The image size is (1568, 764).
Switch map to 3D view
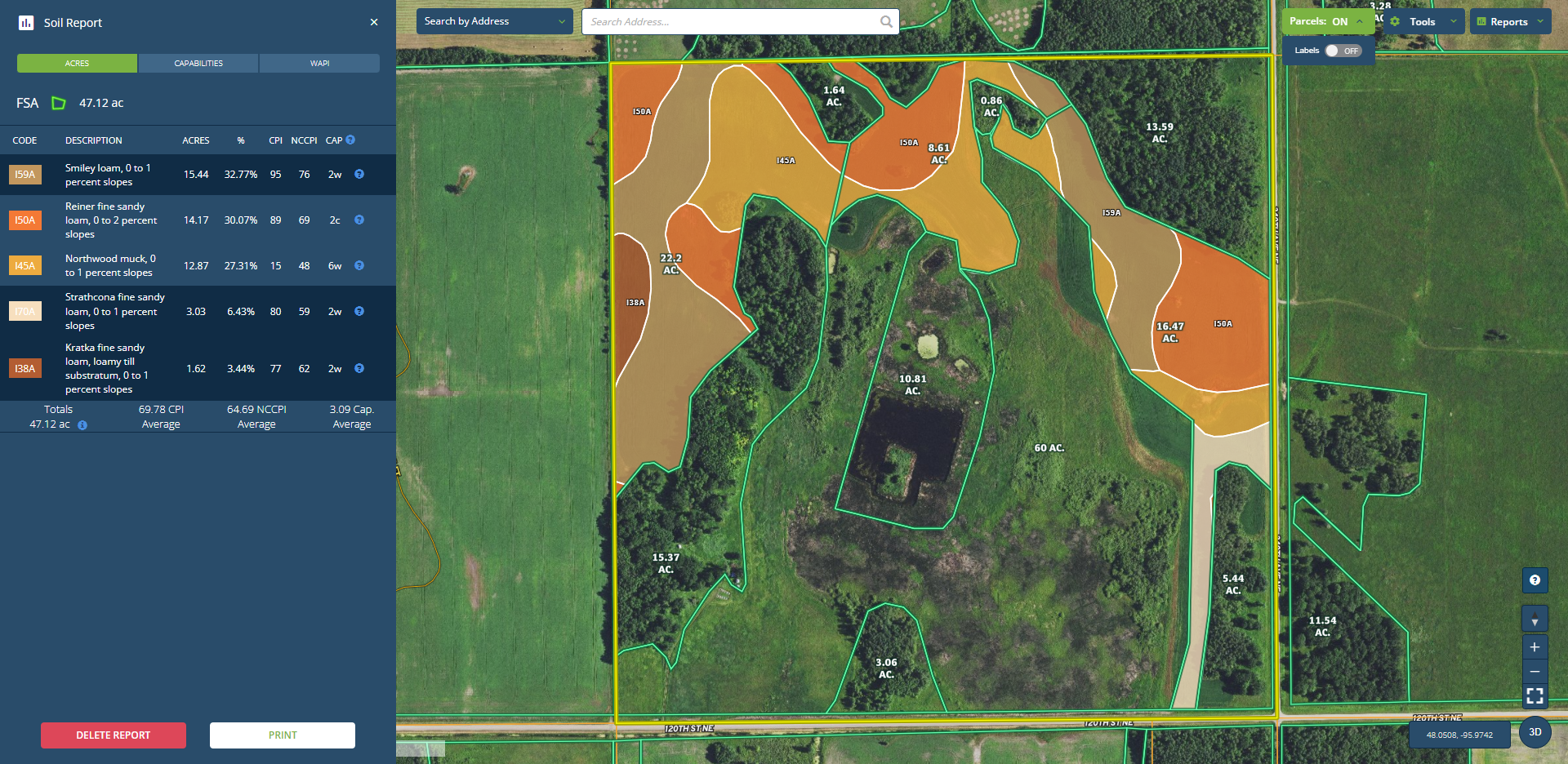pyautogui.click(x=1535, y=732)
